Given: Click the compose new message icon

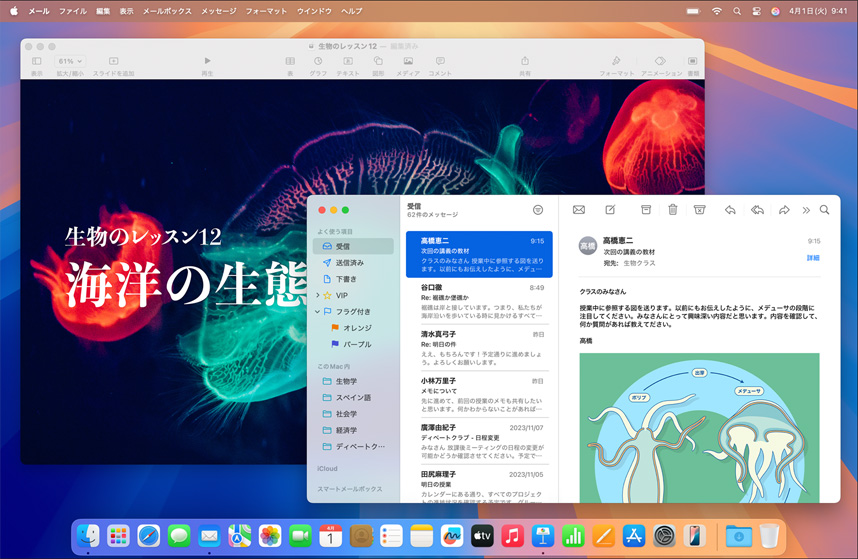Looking at the screenshot, I should (x=610, y=210).
